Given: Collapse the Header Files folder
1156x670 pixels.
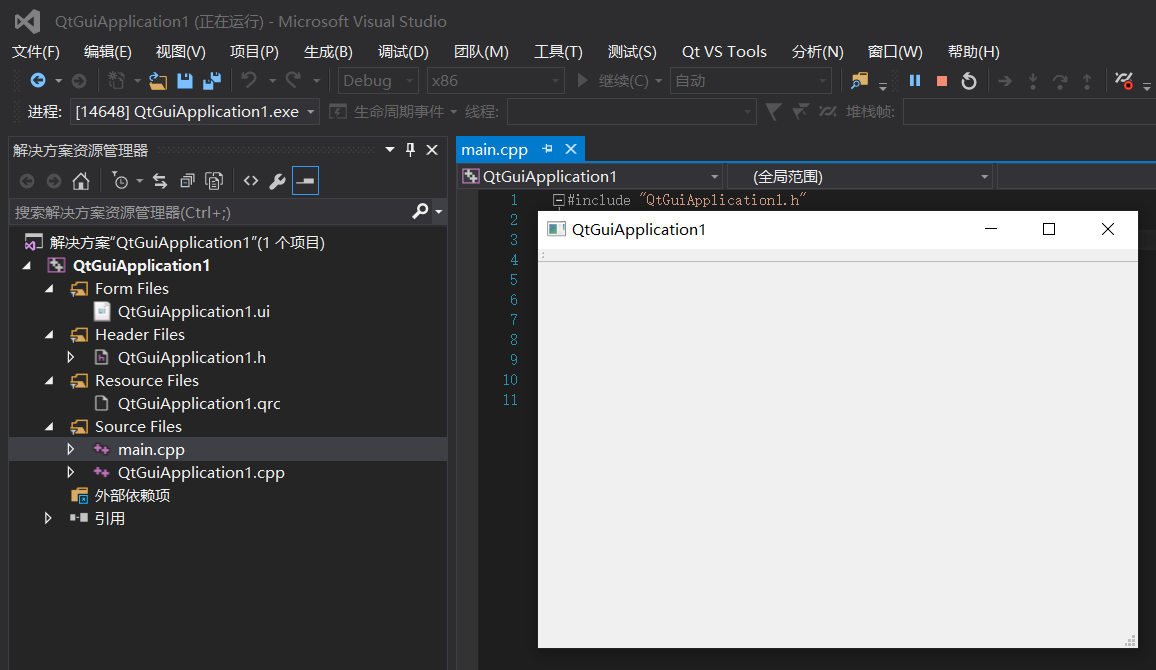Looking at the screenshot, I should click(x=49, y=334).
